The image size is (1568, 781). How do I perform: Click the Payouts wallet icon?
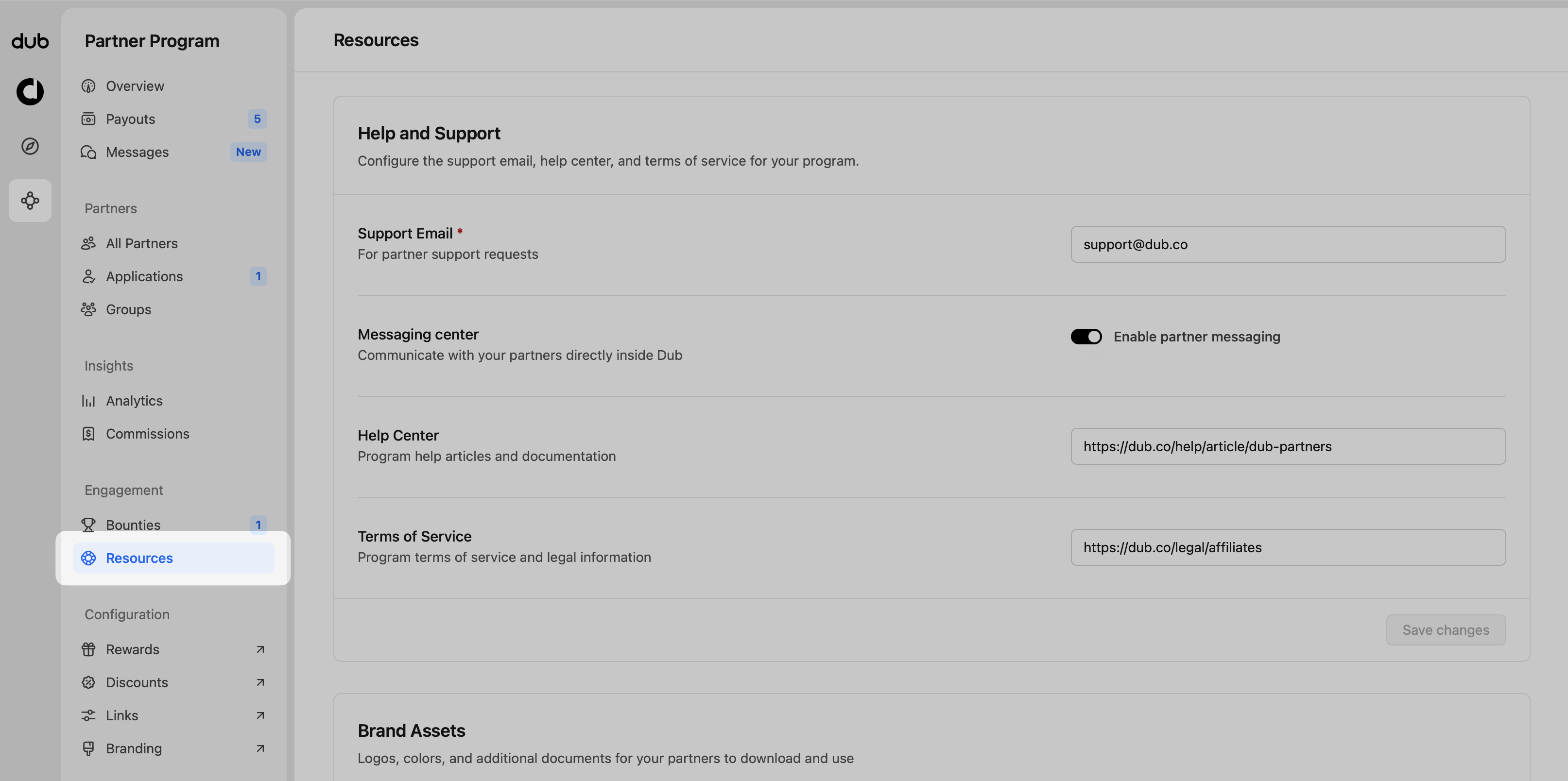(x=88, y=119)
